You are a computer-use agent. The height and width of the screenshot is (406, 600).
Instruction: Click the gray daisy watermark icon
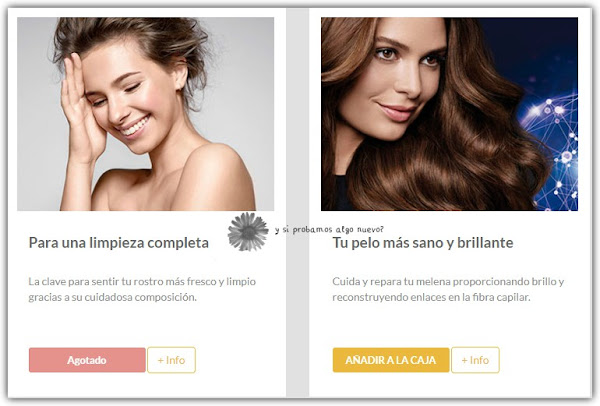[248, 232]
